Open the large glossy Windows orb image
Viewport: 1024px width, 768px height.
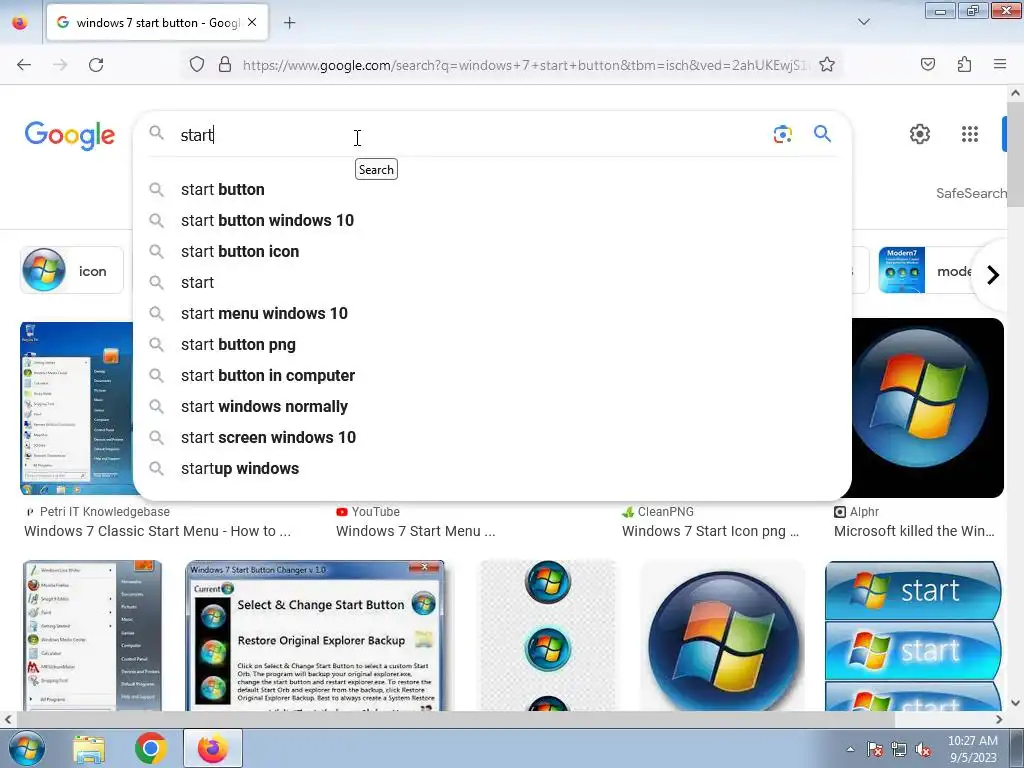pyautogui.click(x=722, y=635)
